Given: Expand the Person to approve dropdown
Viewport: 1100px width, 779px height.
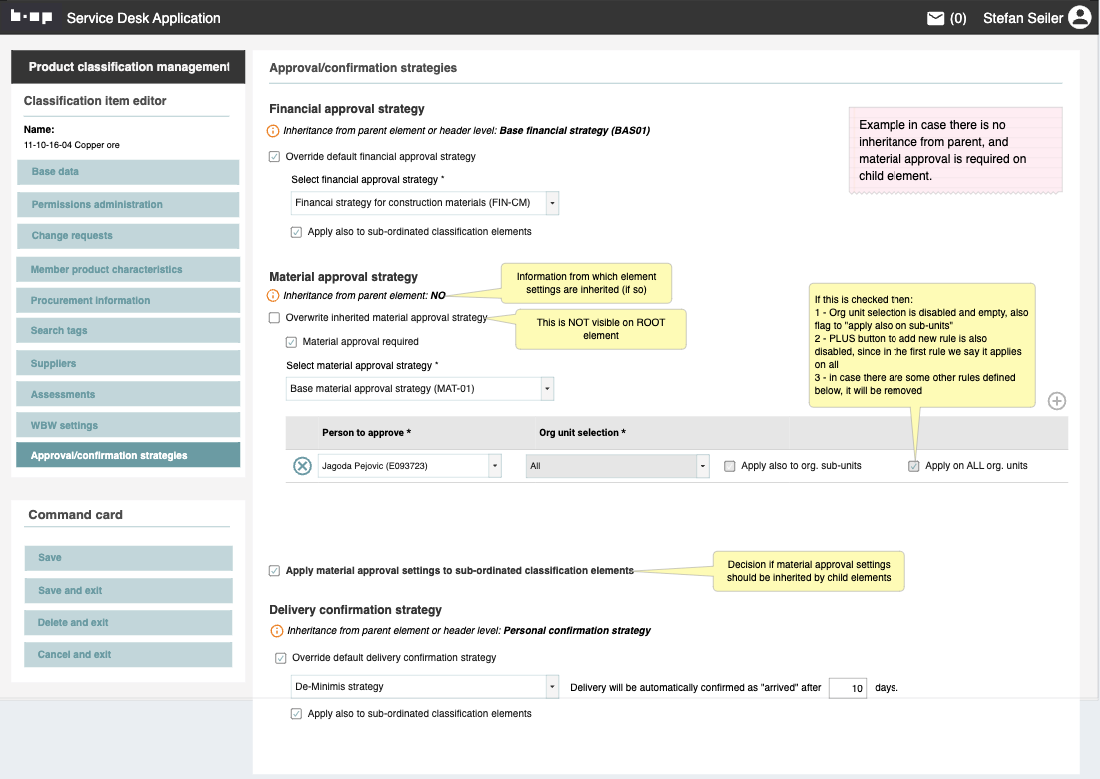Looking at the screenshot, I should coord(495,466).
